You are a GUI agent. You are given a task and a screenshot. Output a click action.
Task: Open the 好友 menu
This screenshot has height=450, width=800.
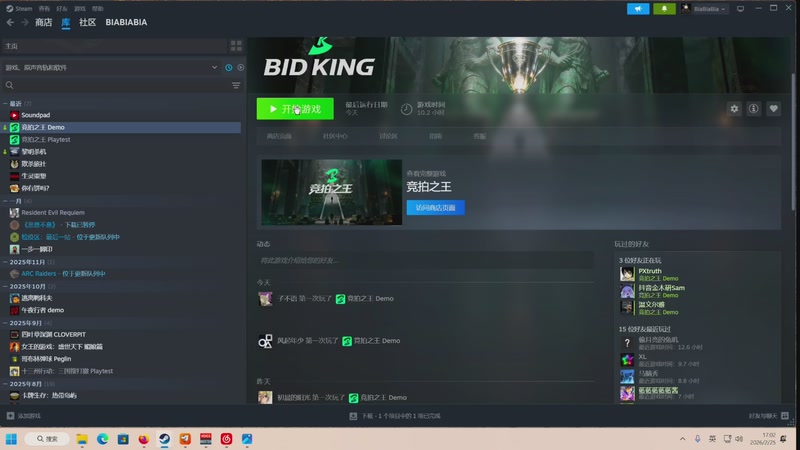[62, 9]
